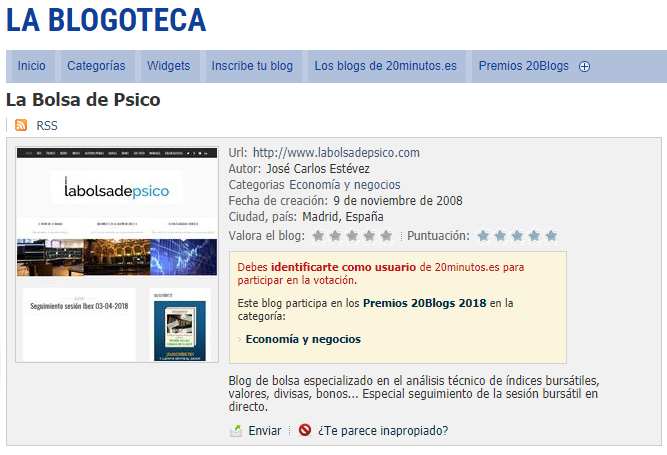Click the Enviar envelope icon
This screenshot has width=667, height=455.
click(236, 431)
